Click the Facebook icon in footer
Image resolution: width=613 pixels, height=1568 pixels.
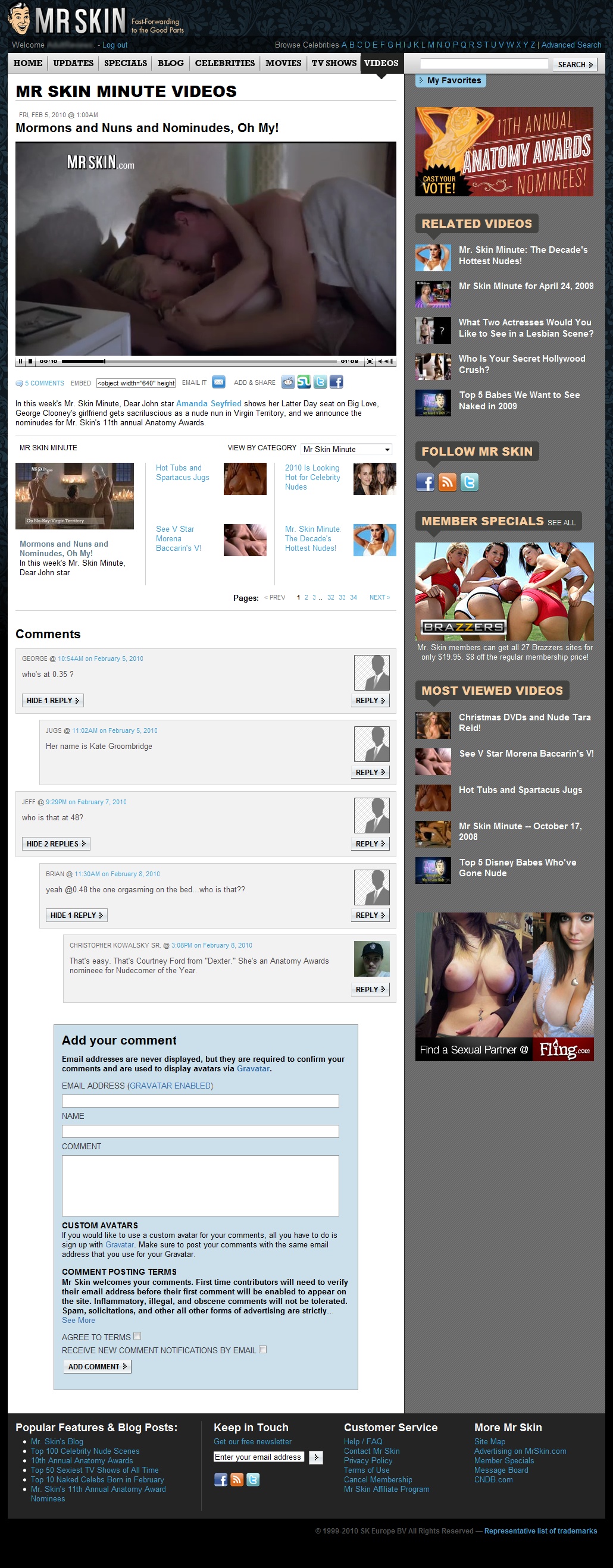click(220, 1480)
